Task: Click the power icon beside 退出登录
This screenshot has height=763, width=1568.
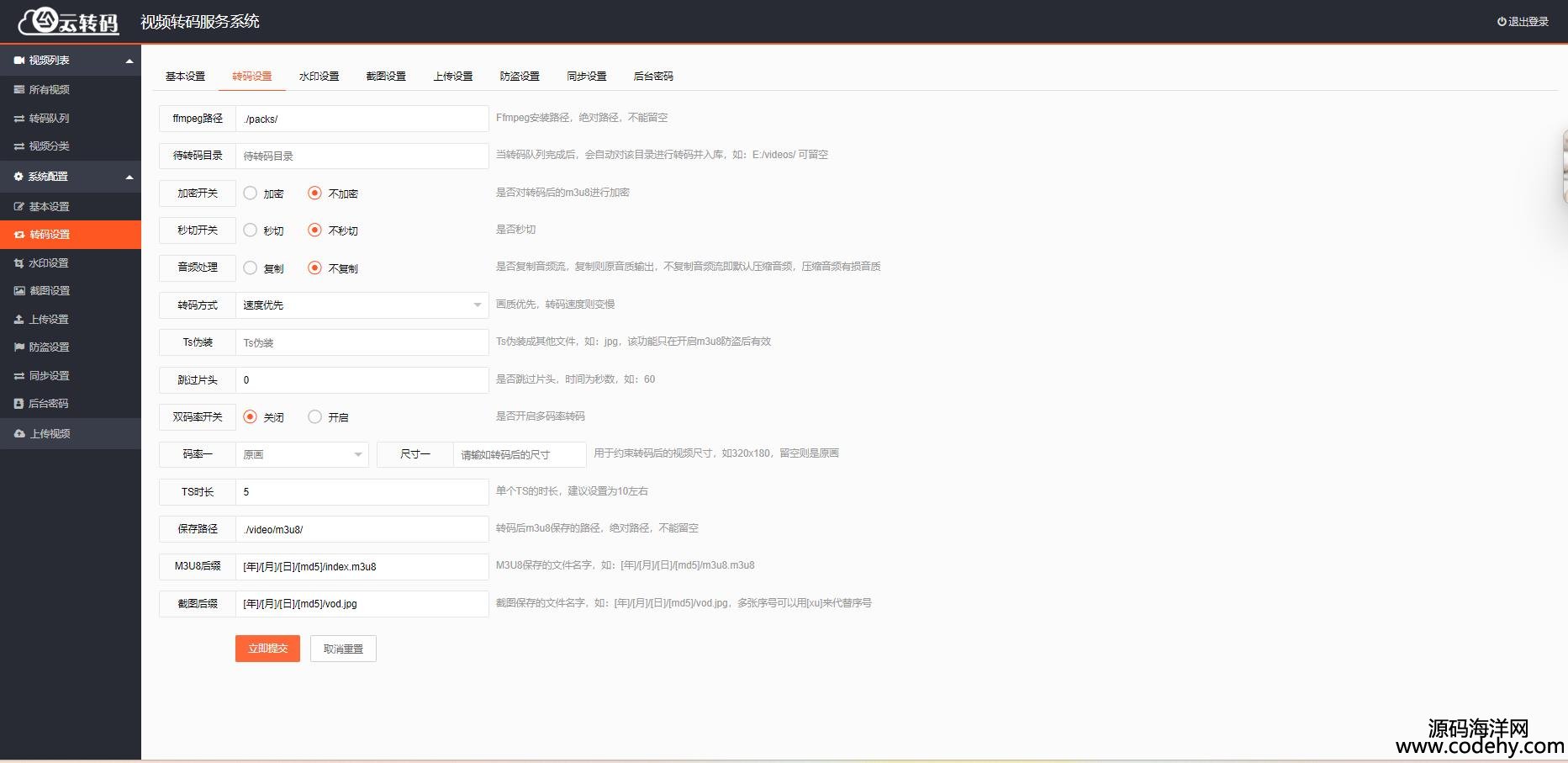Action: 1502,22
